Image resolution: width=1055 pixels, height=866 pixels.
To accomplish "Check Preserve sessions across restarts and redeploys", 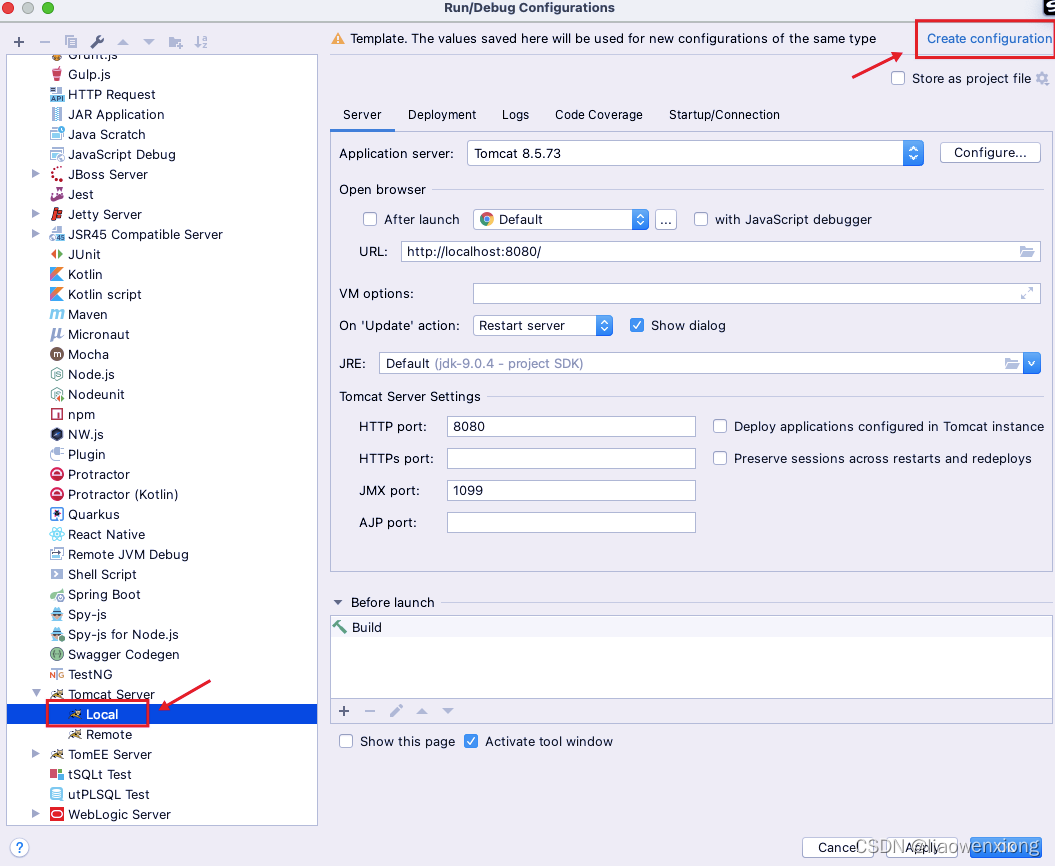I will coord(720,459).
